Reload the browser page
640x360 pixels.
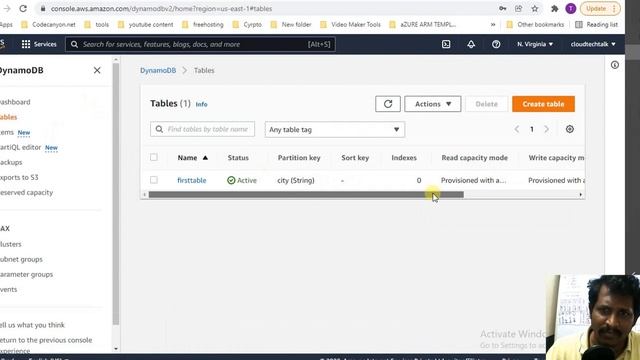23,8
